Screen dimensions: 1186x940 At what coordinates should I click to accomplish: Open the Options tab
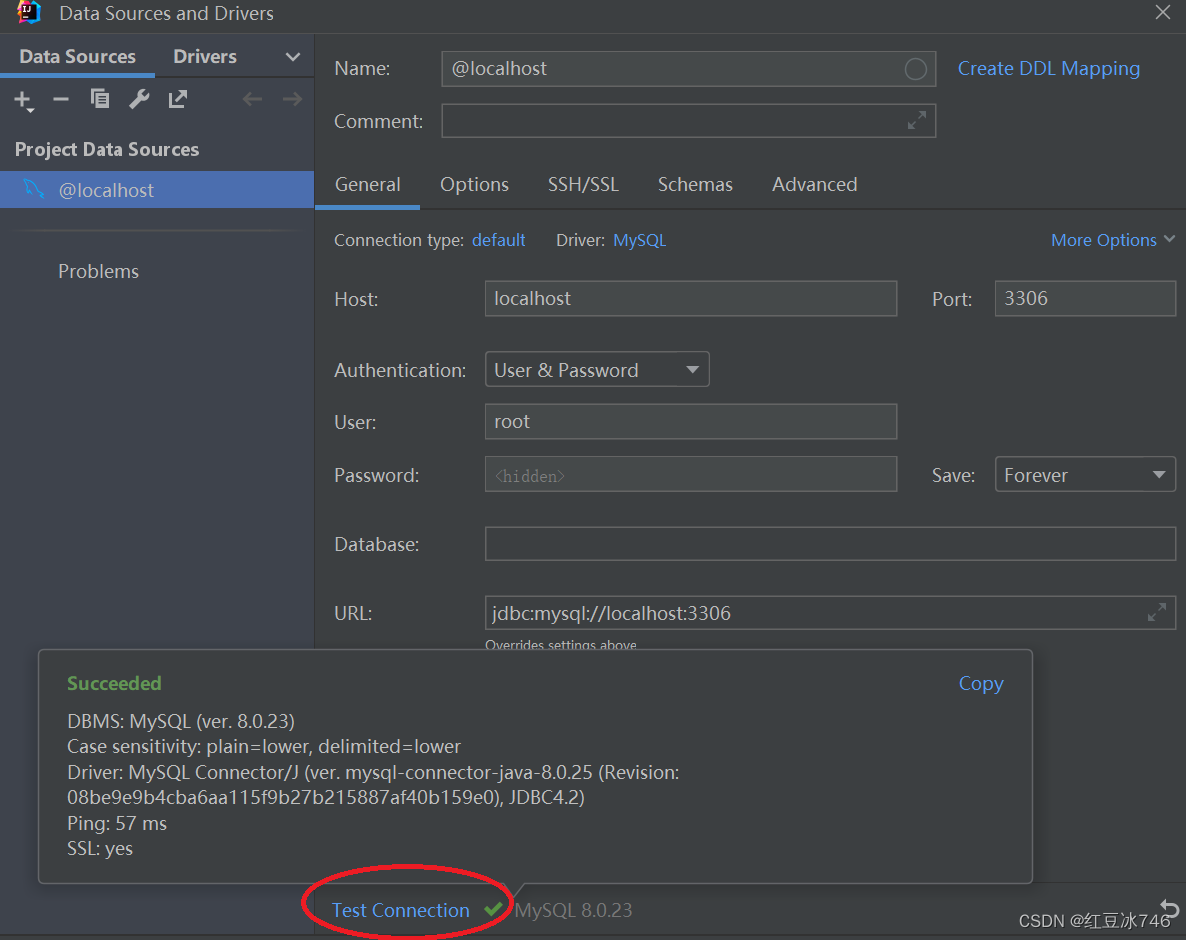click(x=474, y=185)
